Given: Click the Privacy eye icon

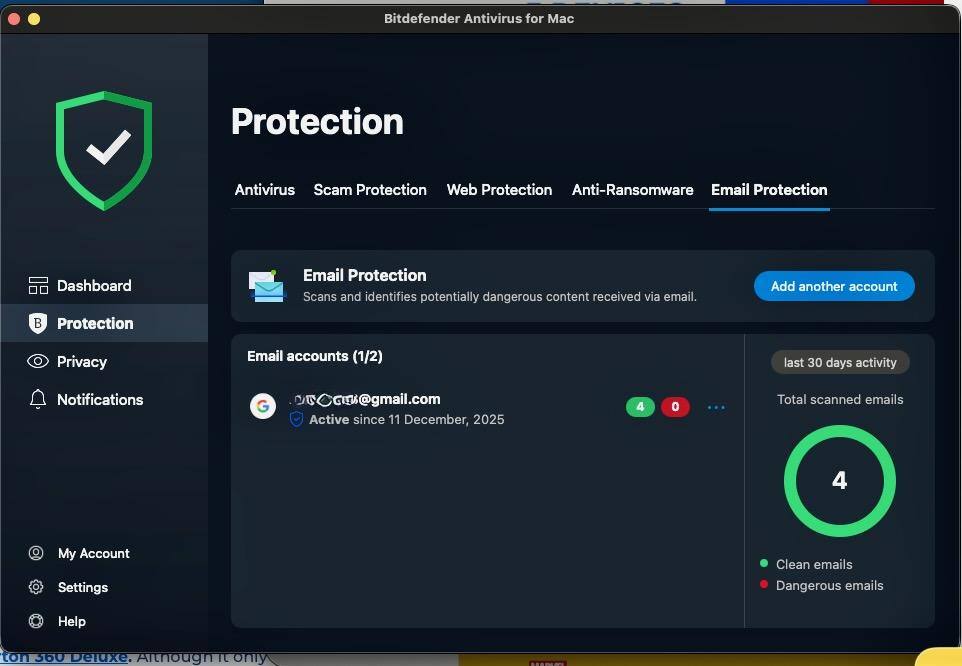Looking at the screenshot, I should tap(38, 362).
